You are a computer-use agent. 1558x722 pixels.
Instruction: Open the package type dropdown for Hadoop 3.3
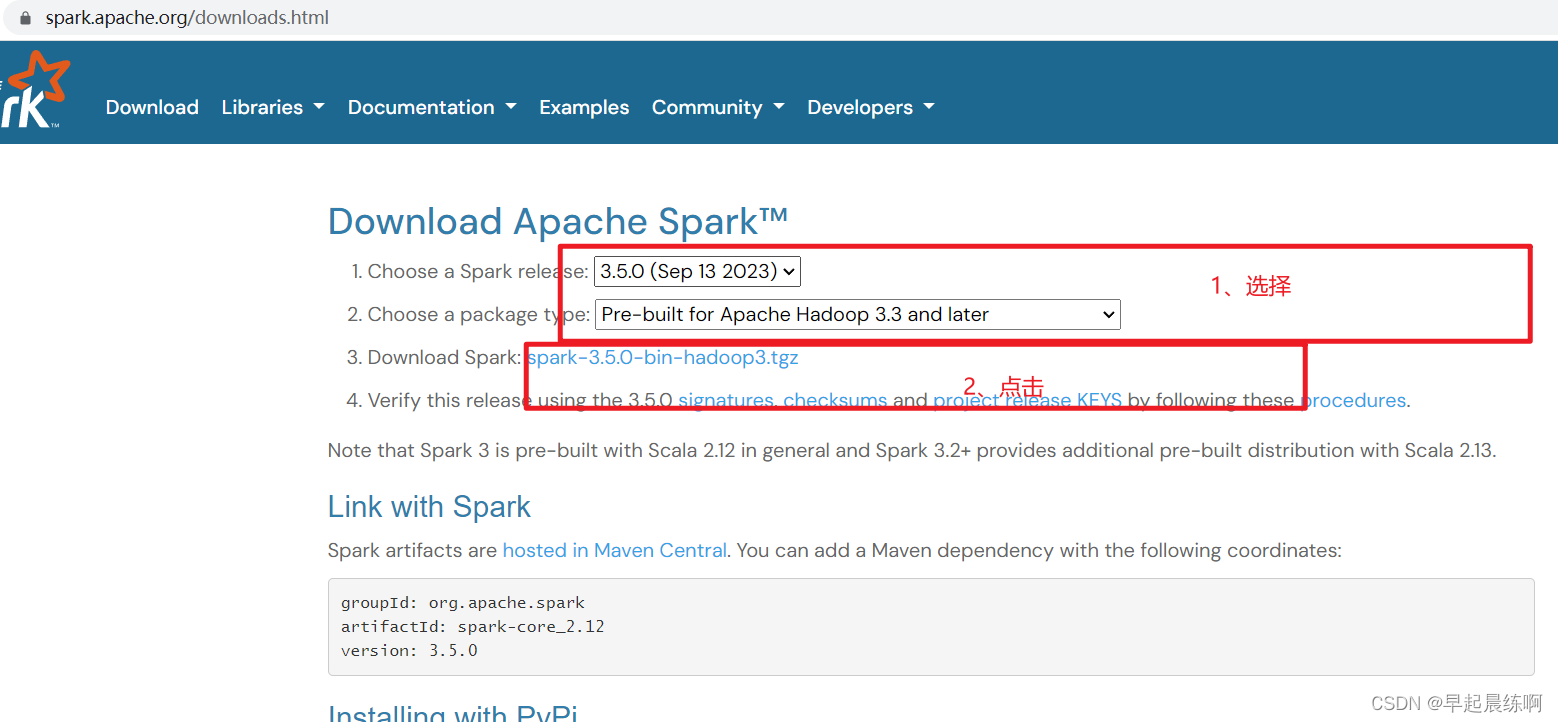pyautogui.click(x=857, y=314)
